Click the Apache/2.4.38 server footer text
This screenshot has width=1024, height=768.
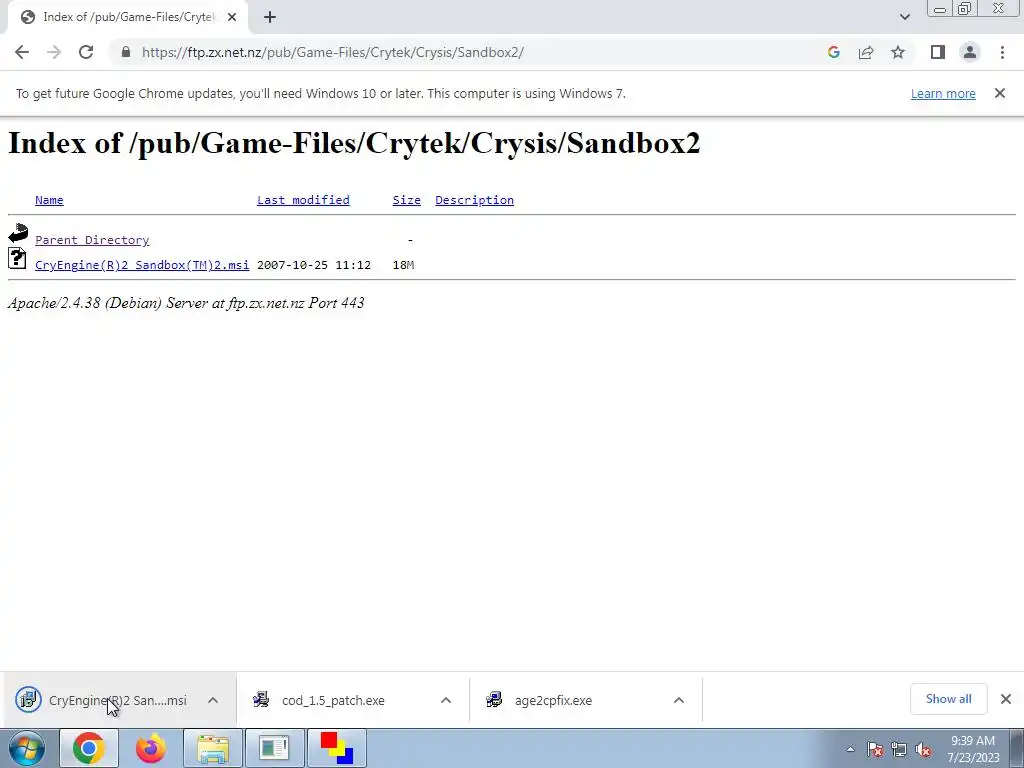186,302
